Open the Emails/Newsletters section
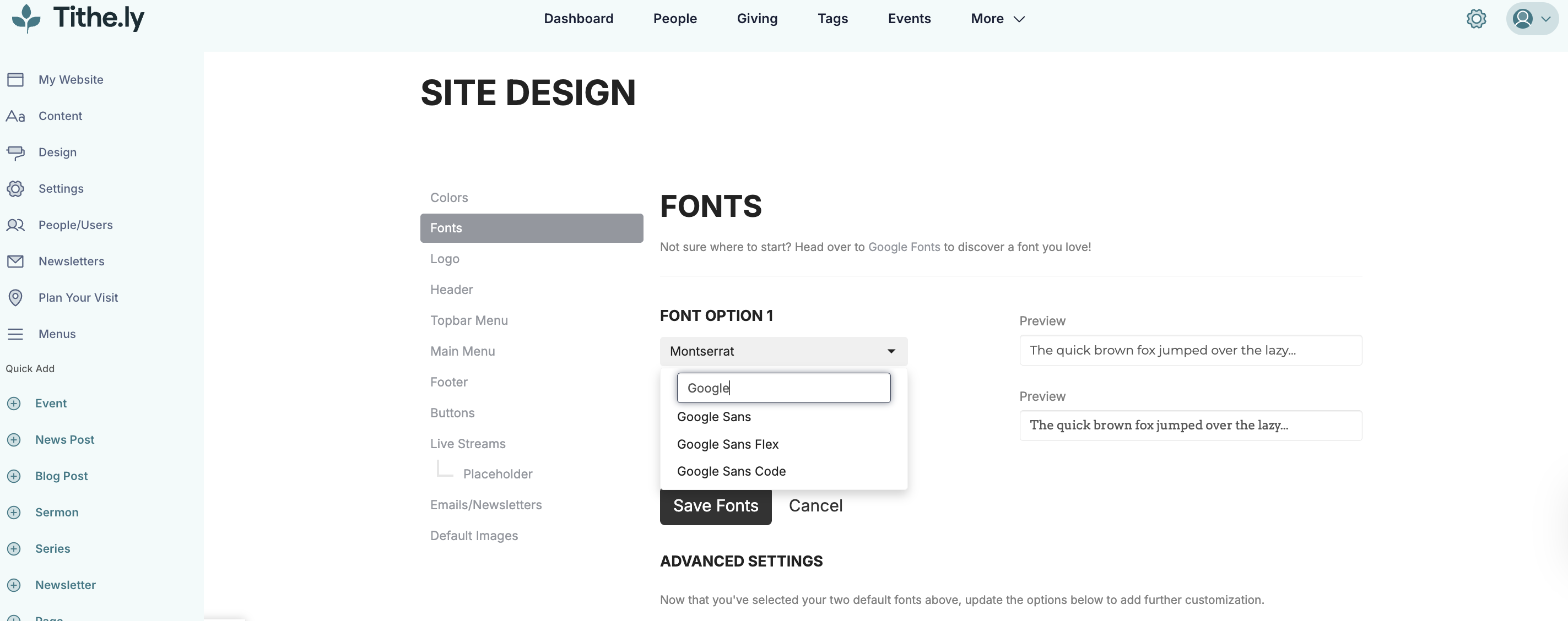Viewport: 1568px width, 621px height. [x=486, y=505]
